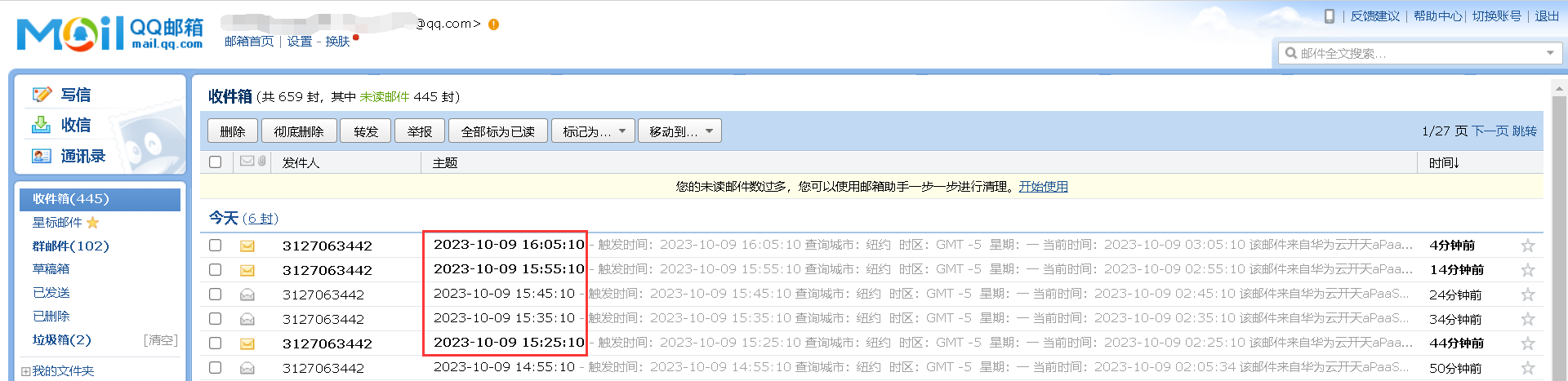This screenshot has width=1568, height=381.
Task: Click the search magnifier icon
Action: 1290,53
